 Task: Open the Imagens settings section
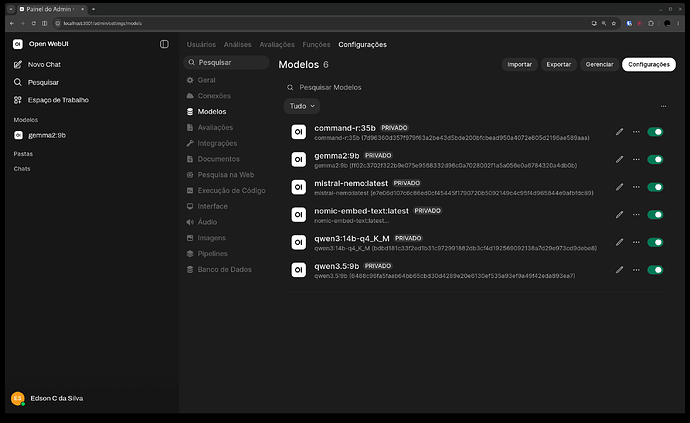click(206, 238)
